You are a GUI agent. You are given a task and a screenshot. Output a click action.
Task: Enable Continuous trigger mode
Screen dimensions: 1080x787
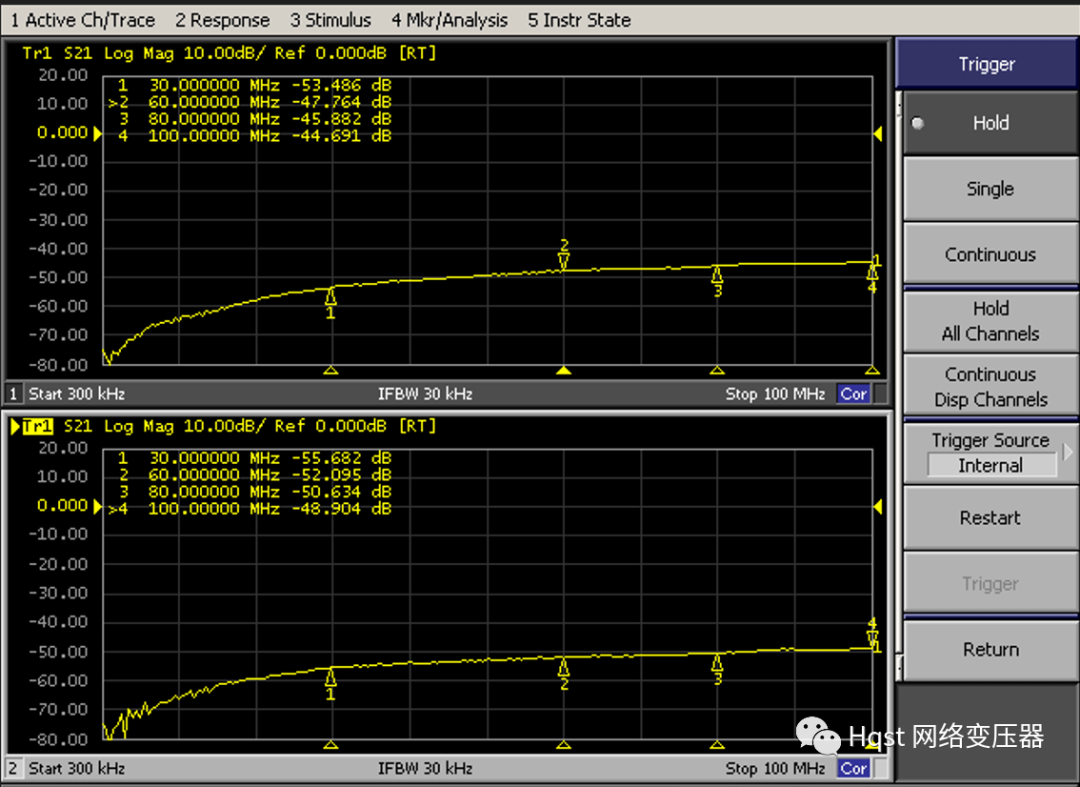990,255
